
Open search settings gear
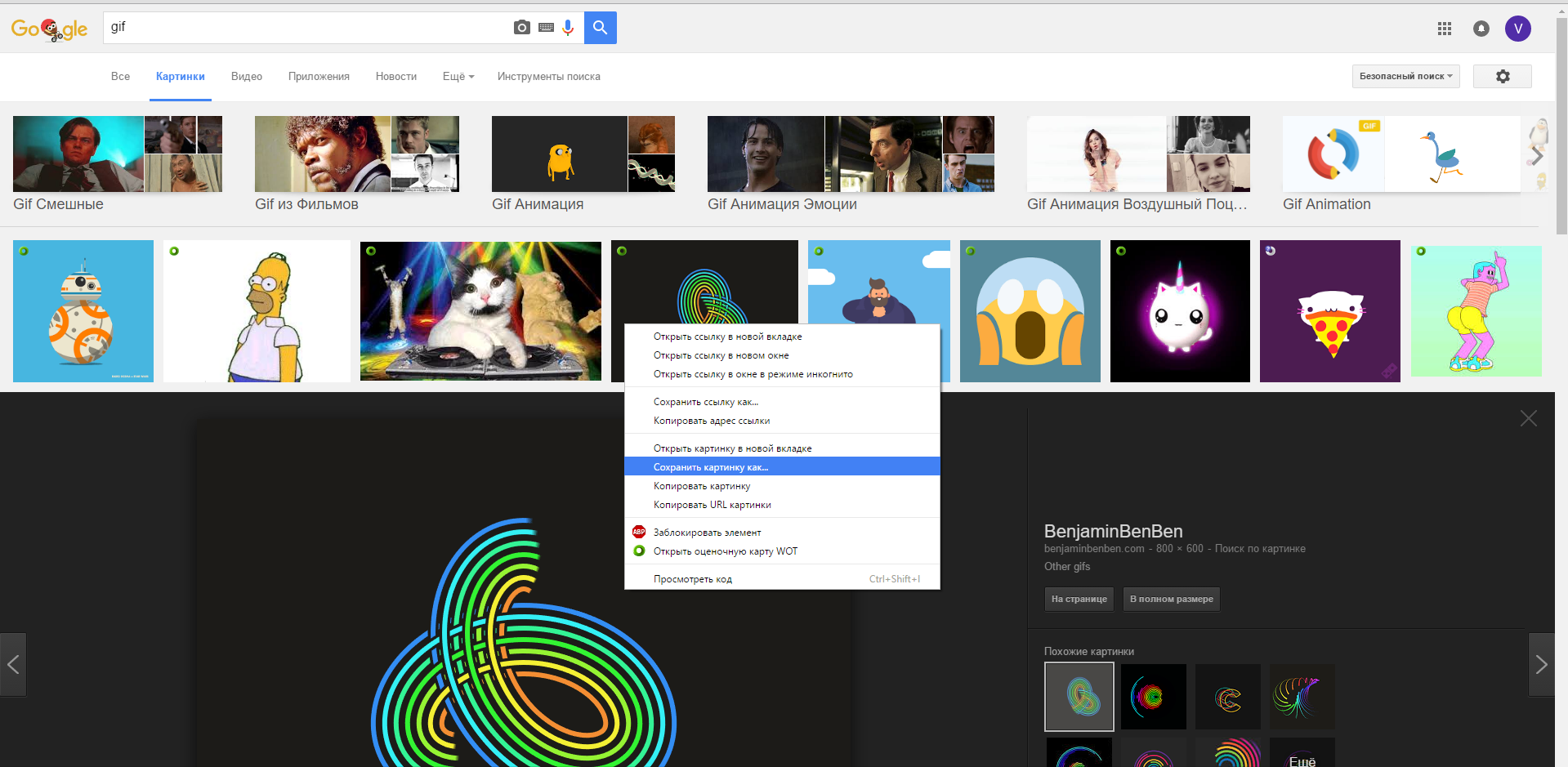pyautogui.click(x=1503, y=76)
